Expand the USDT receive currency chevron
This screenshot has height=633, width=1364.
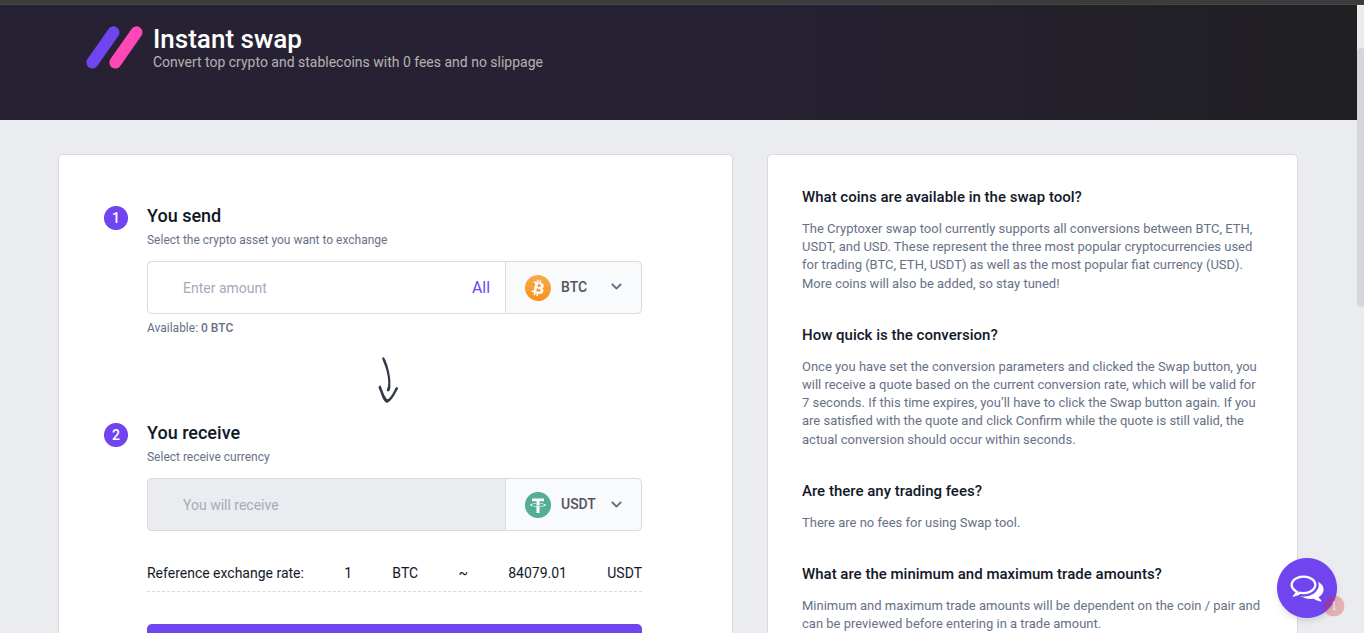click(x=617, y=504)
